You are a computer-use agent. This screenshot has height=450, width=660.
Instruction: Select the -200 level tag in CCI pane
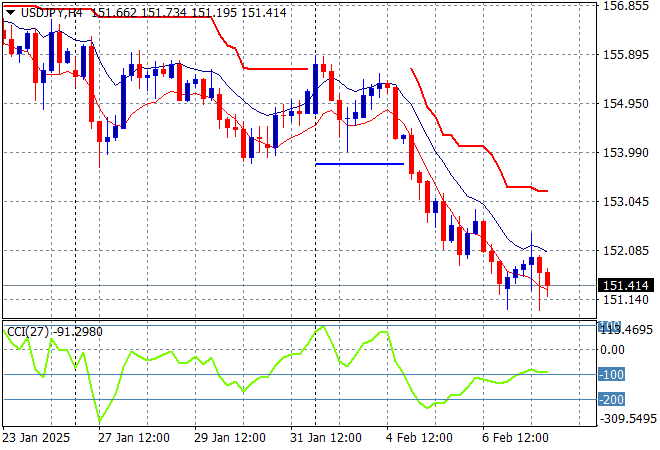pyautogui.click(x=611, y=400)
